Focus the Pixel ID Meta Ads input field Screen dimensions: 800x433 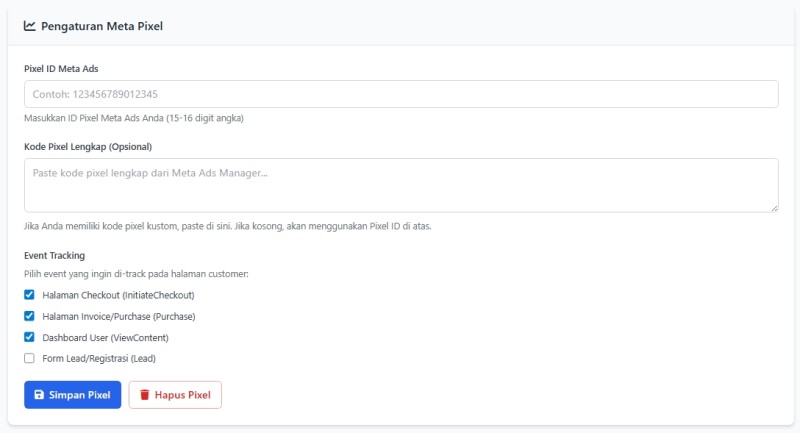coord(400,94)
